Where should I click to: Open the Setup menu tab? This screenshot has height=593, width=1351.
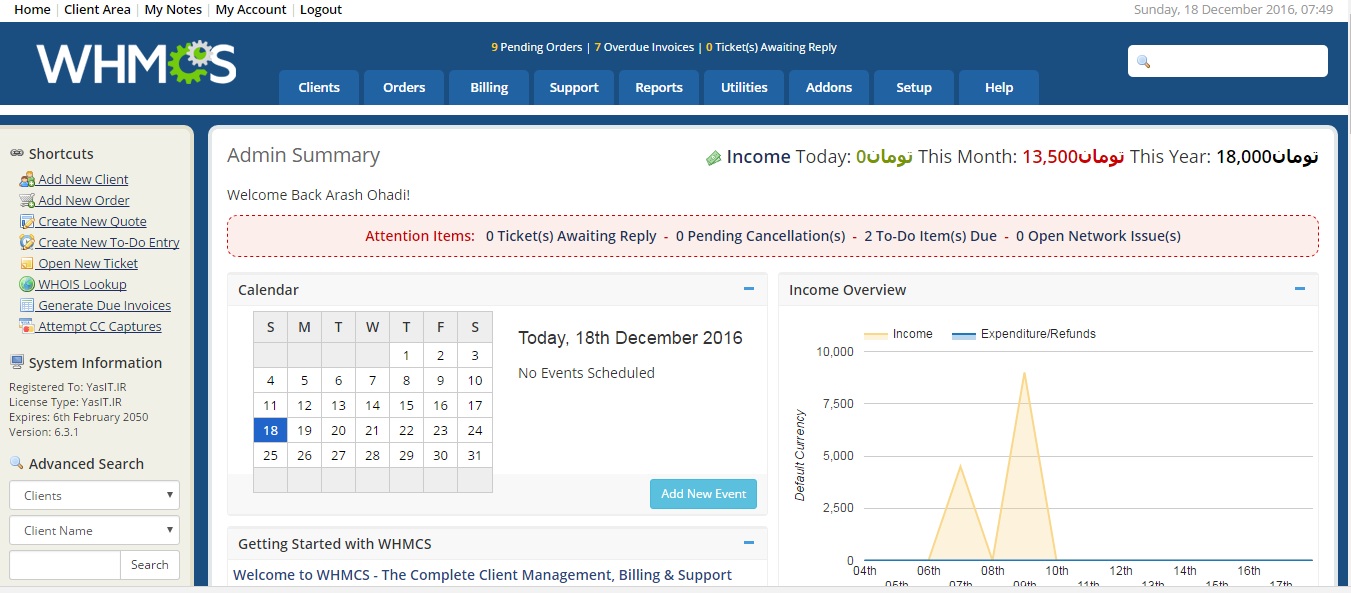(x=914, y=88)
